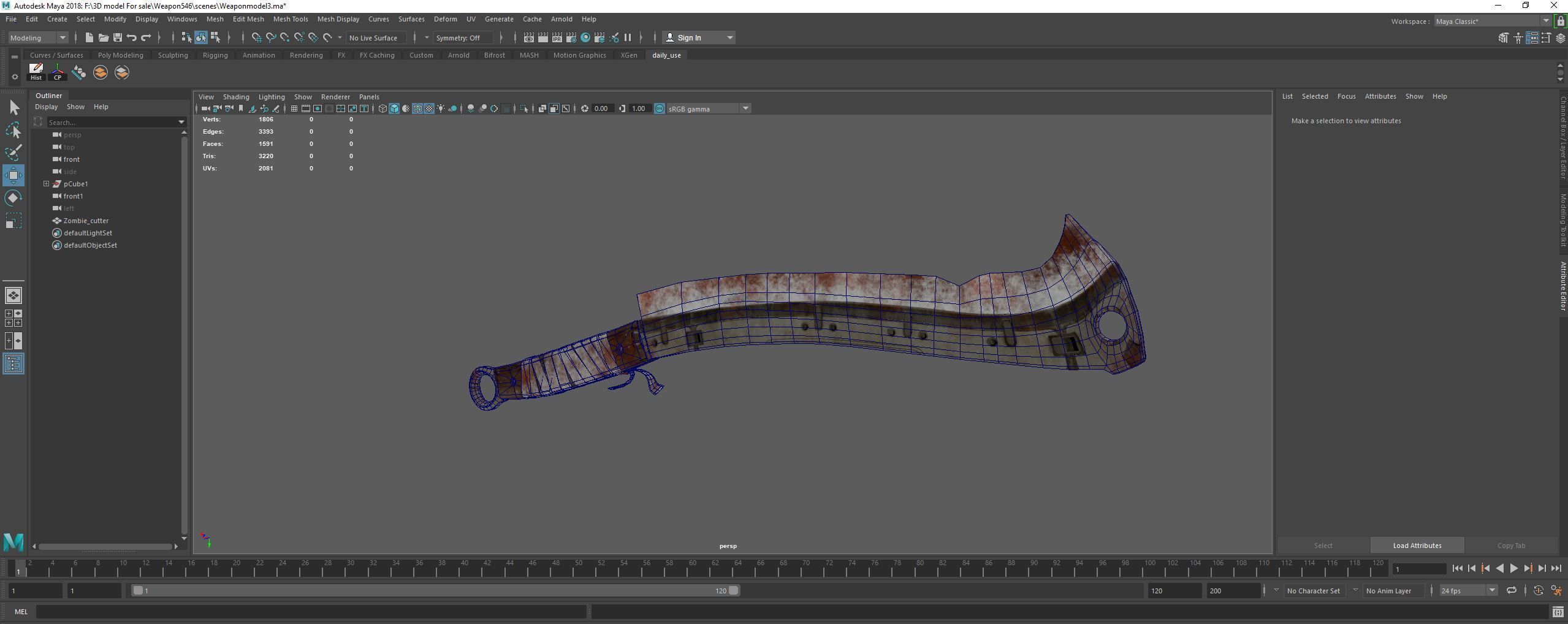Switch to the Poly Modeling shelf tab
The width and height of the screenshot is (1568, 624).
[120, 55]
